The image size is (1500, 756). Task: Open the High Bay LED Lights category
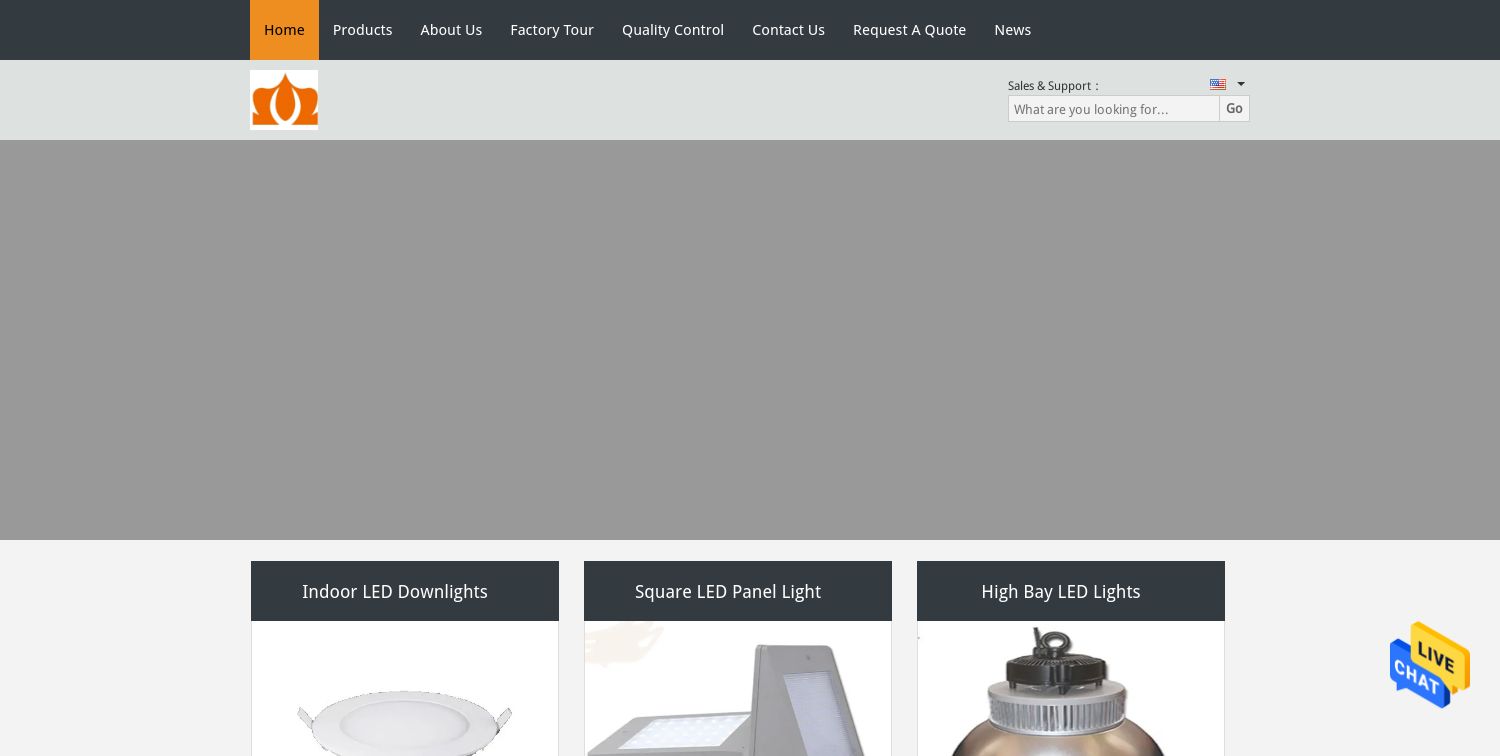click(1061, 591)
